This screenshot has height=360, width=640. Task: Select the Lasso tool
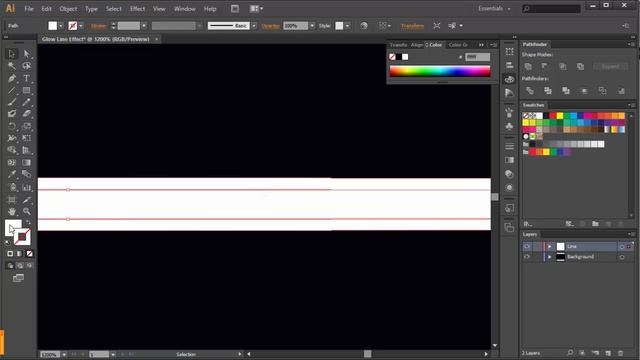click(27, 66)
